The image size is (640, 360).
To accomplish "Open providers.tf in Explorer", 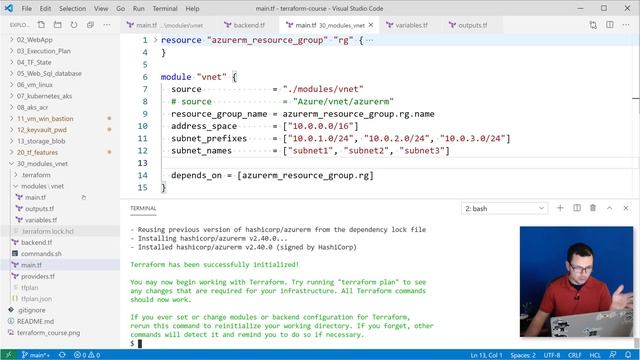I will pos(38,276).
